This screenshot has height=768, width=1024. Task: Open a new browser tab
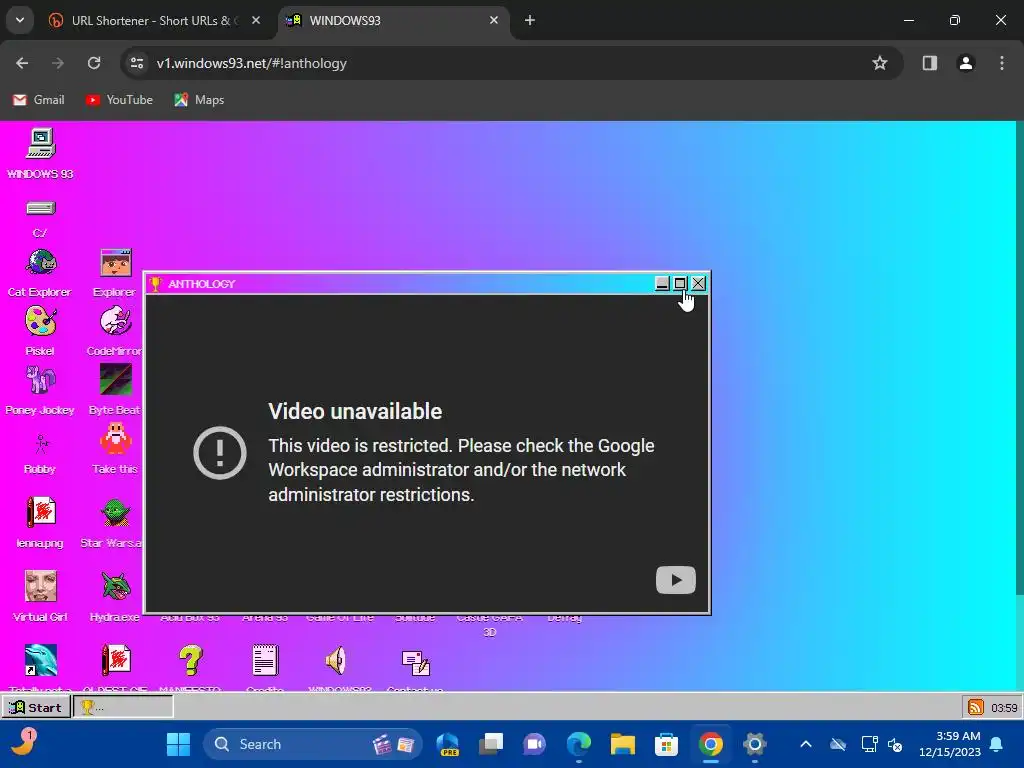pos(530,20)
